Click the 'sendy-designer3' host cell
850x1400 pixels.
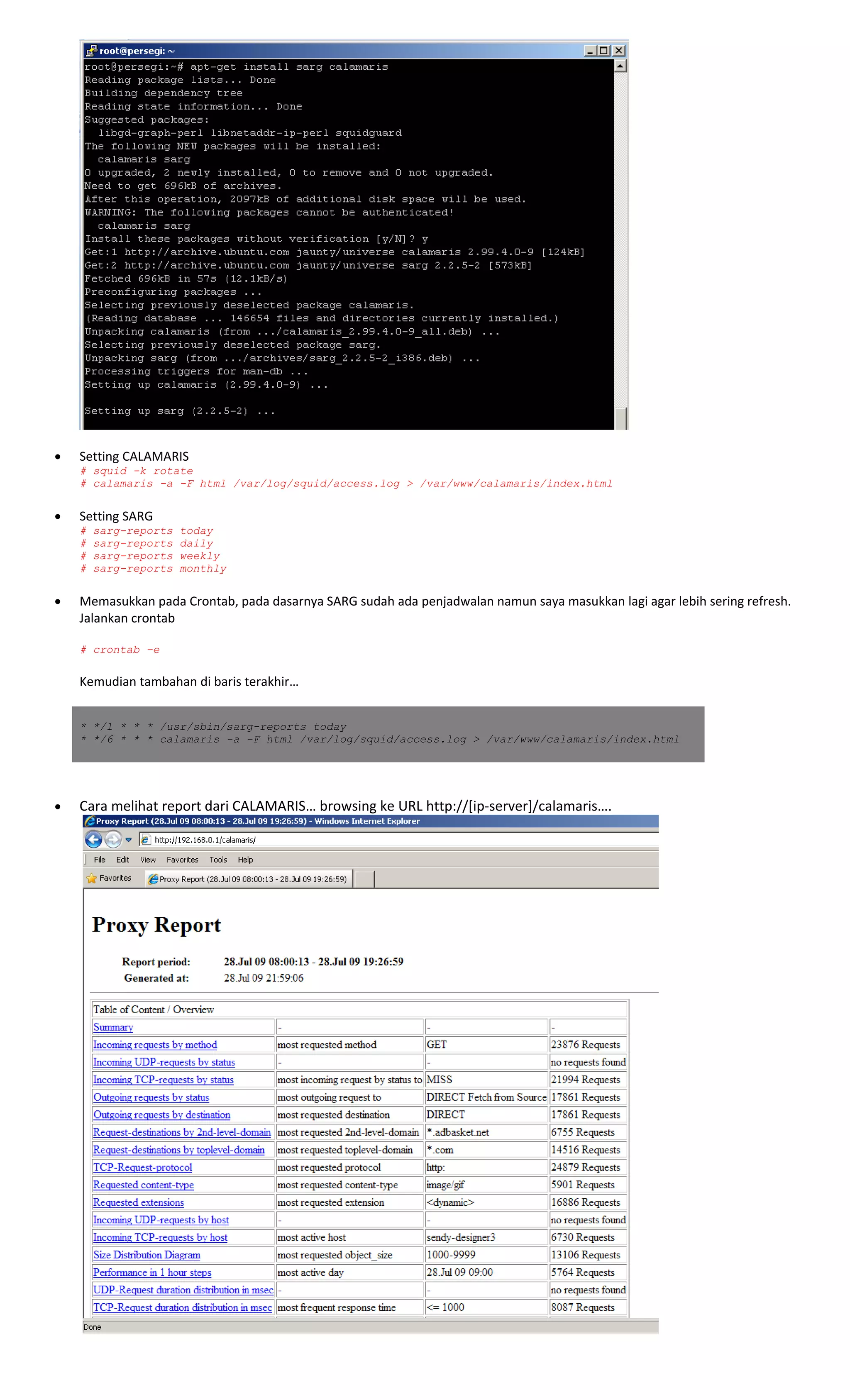pyautogui.click(x=486, y=1237)
